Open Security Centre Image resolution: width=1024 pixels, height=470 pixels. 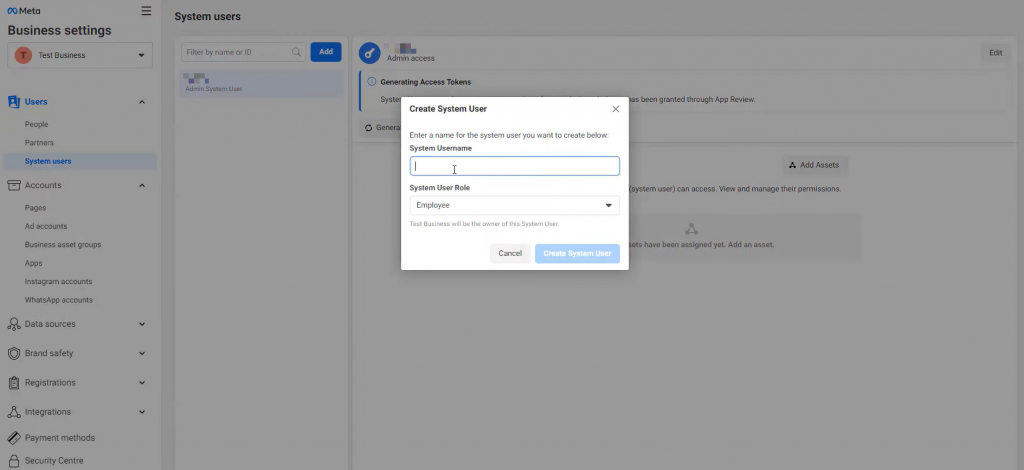tap(54, 461)
